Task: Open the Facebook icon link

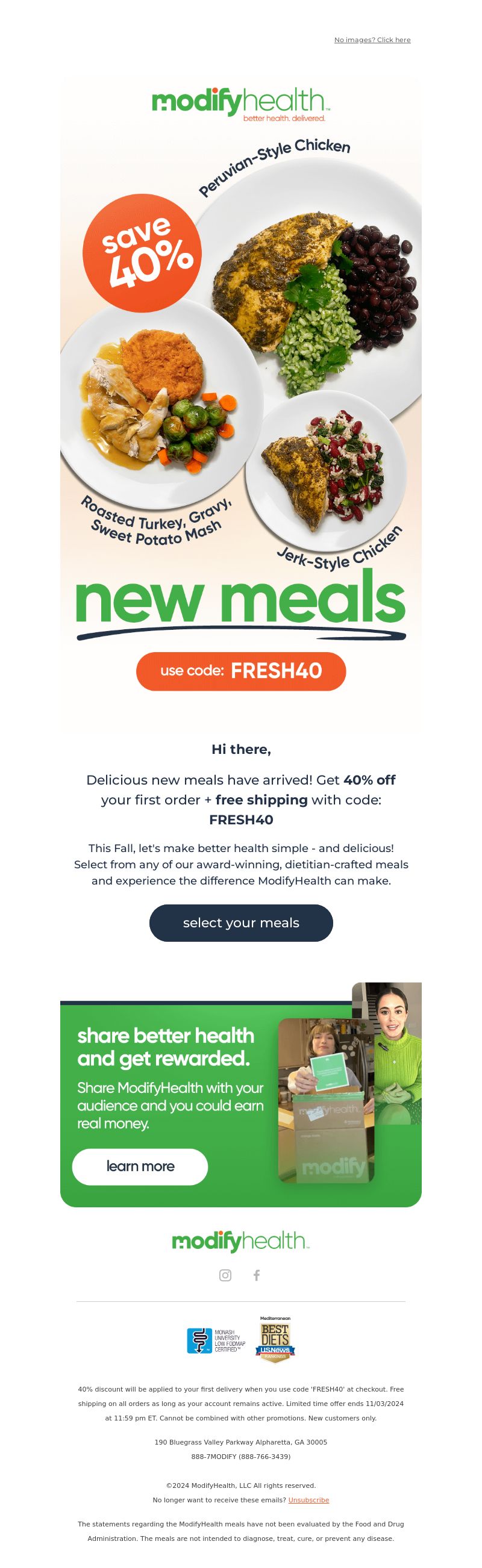Action: tap(257, 1275)
